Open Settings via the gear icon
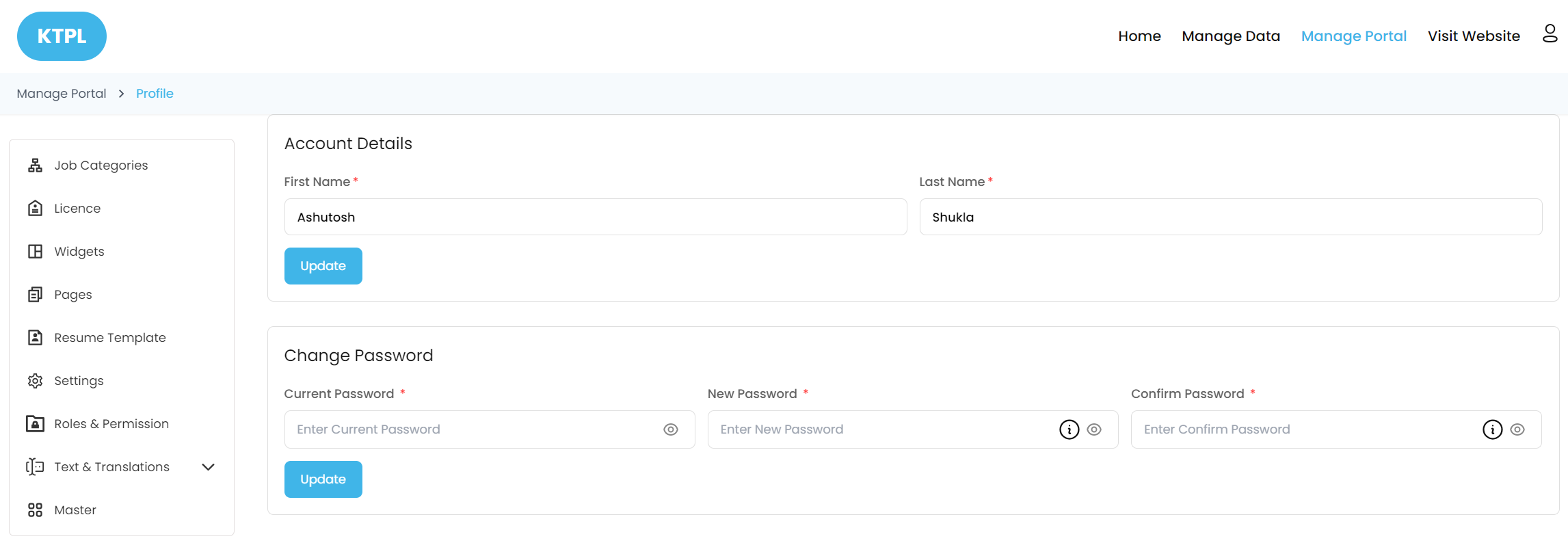 click(35, 381)
